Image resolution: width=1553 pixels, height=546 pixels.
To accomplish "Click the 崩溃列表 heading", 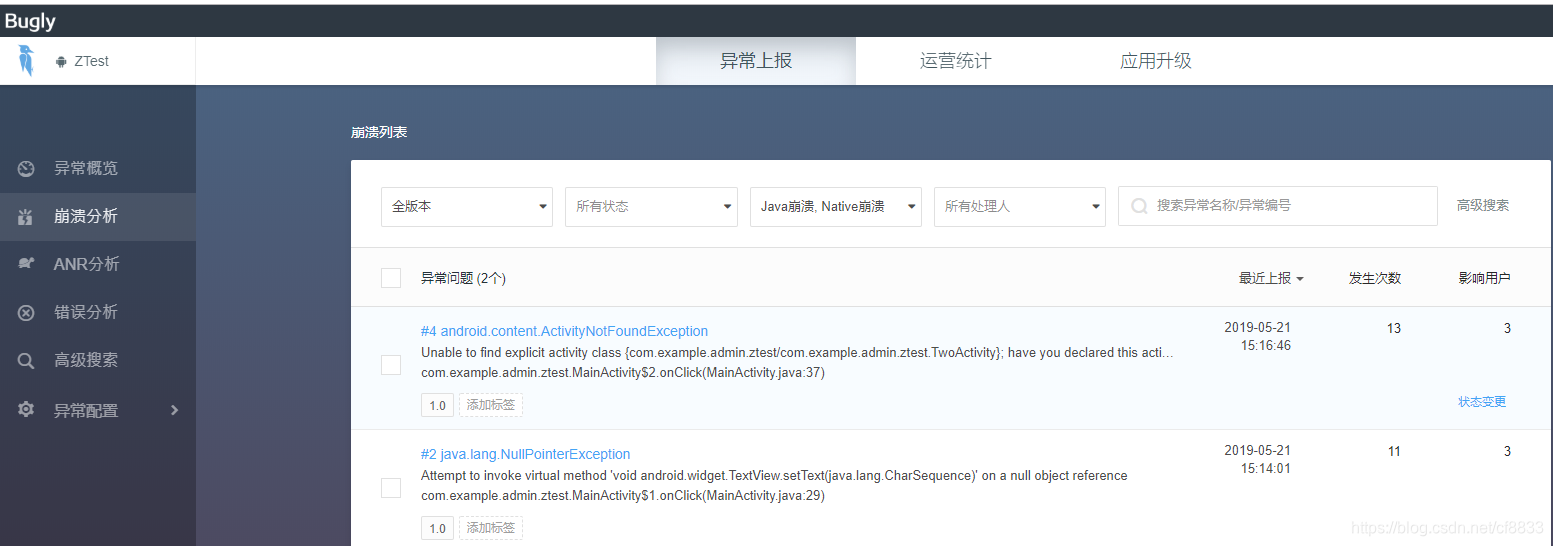I will point(379,132).
